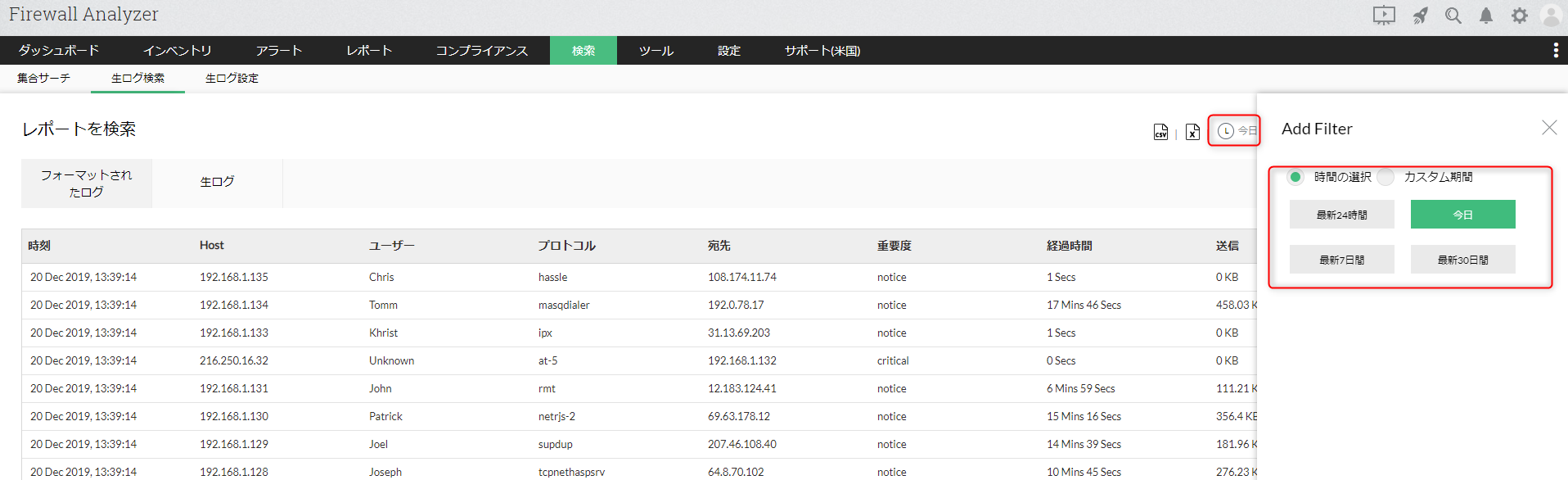Click elapsed time 17 Mins 46 Secs
Viewport: 1568px width, 480px height.
pyautogui.click(x=1084, y=306)
